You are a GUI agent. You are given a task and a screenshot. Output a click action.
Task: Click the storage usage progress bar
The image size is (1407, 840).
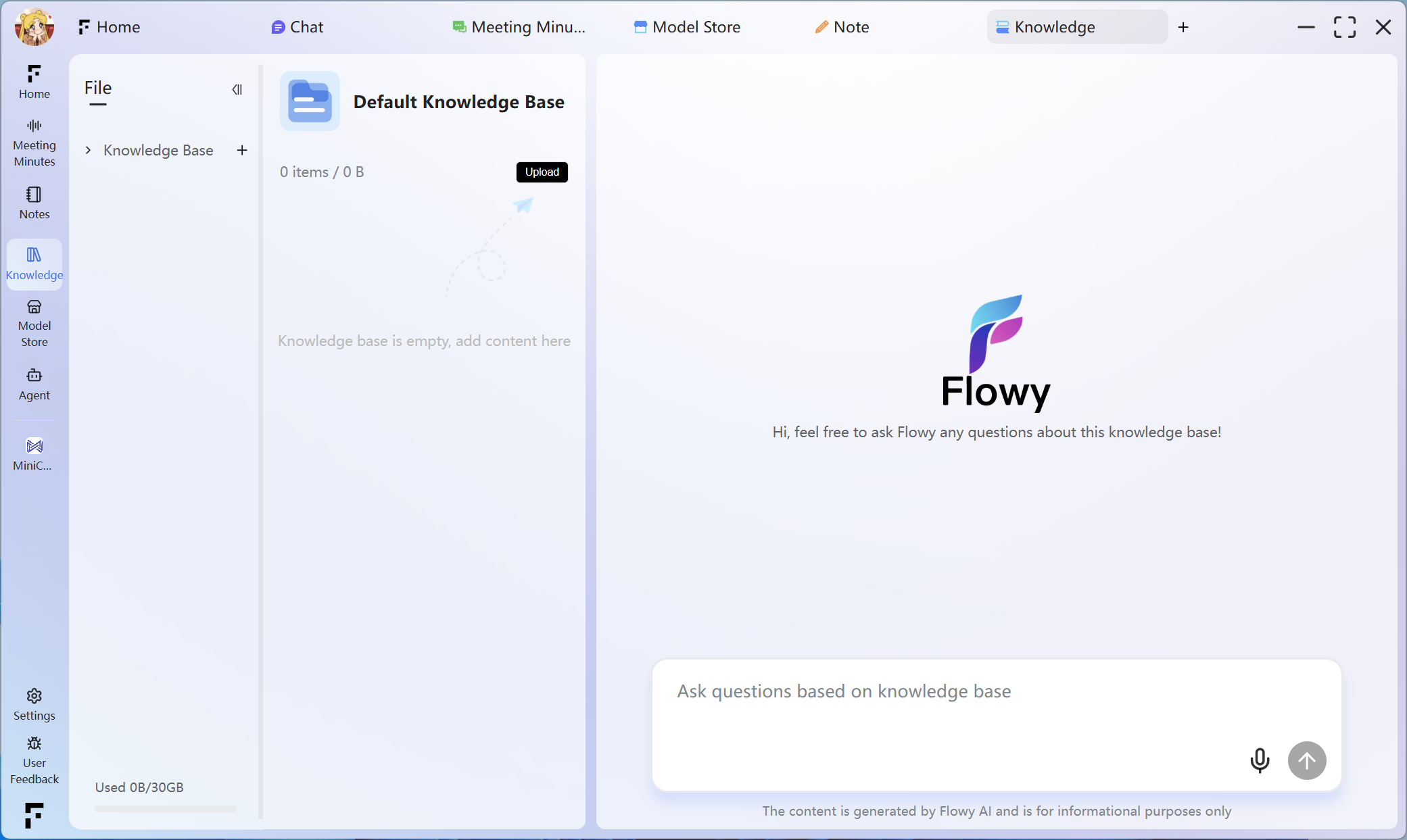pyautogui.click(x=166, y=808)
